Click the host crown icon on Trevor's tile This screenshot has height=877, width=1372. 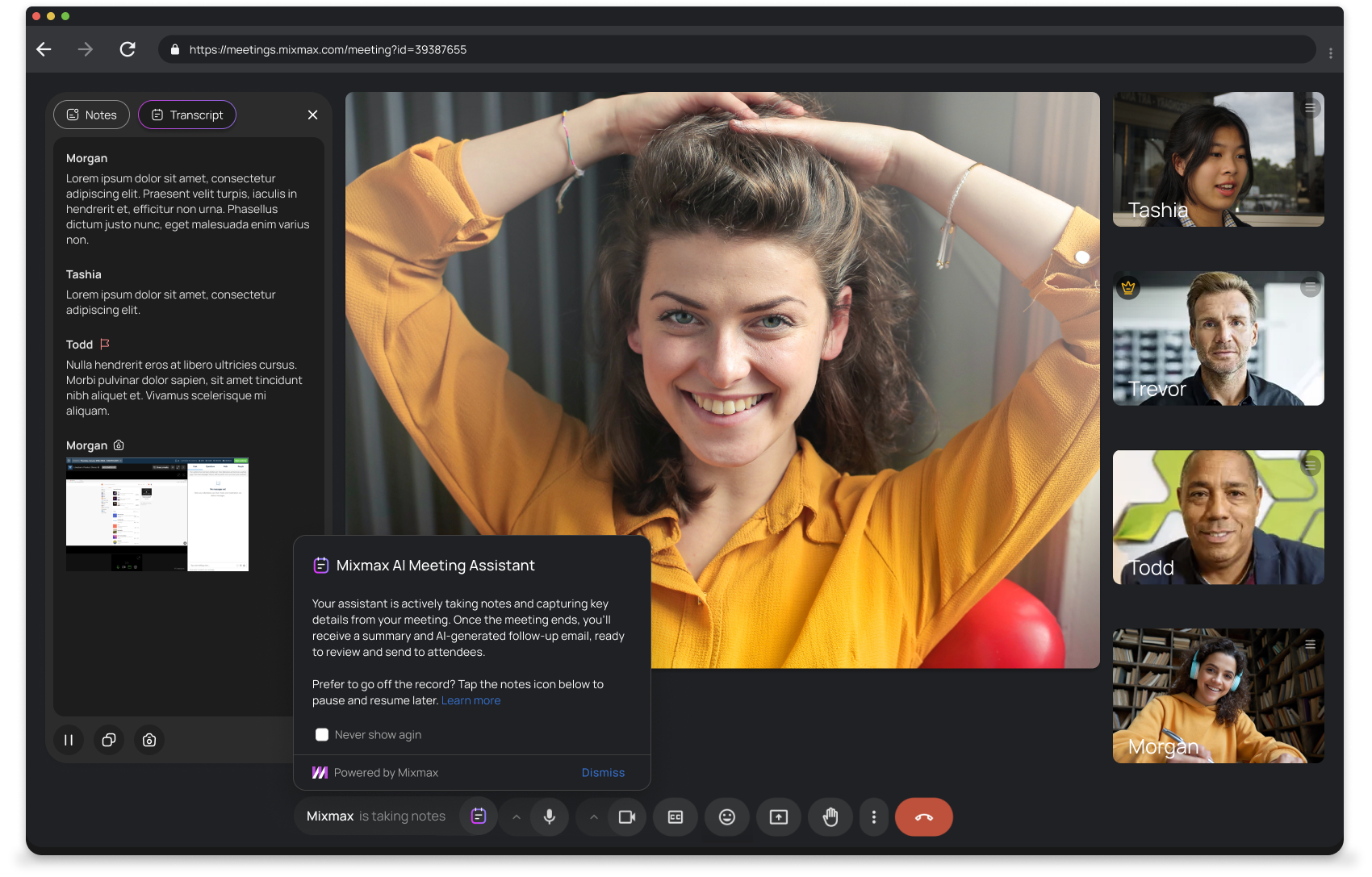click(x=1128, y=287)
